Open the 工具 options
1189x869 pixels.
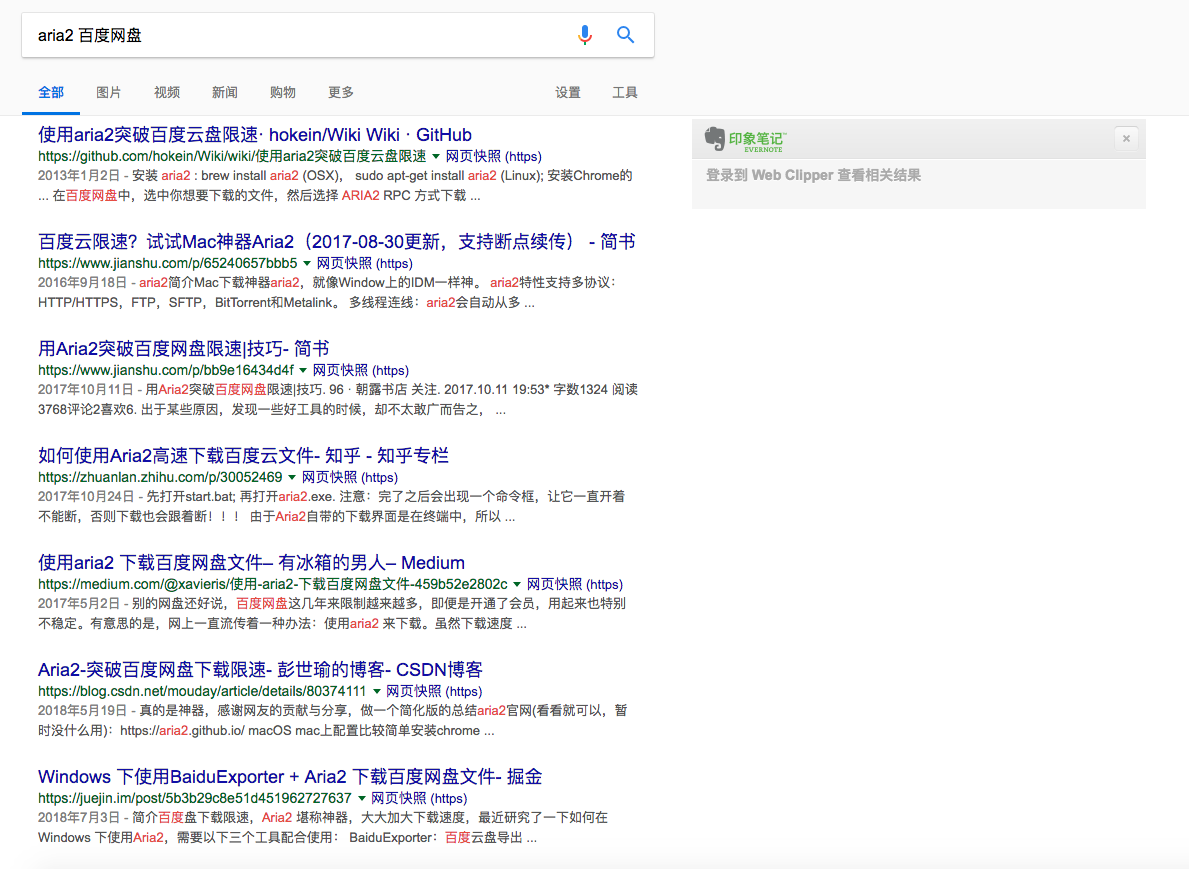(x=625, y=93)
